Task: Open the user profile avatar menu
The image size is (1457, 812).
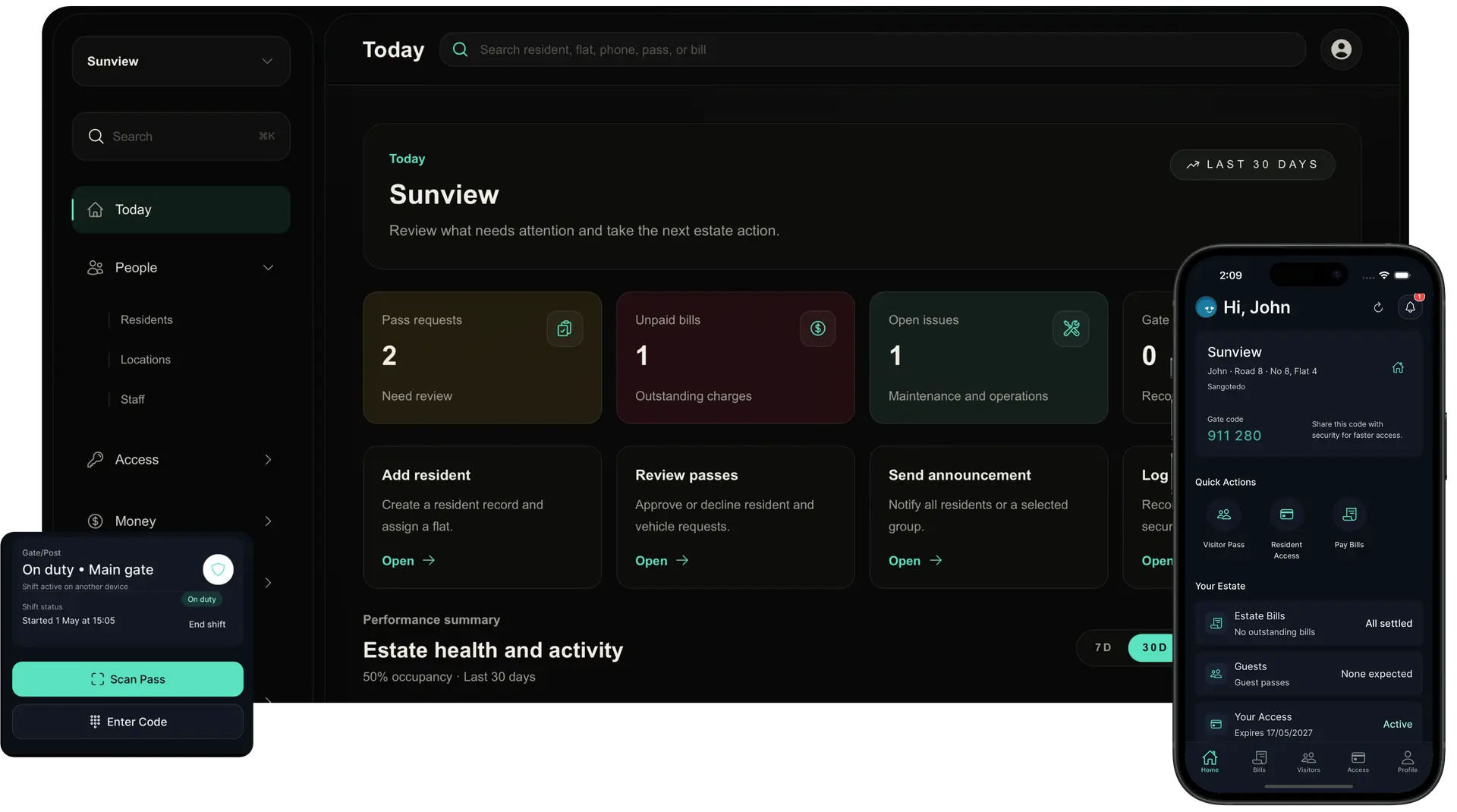Action: (1341, 49)
